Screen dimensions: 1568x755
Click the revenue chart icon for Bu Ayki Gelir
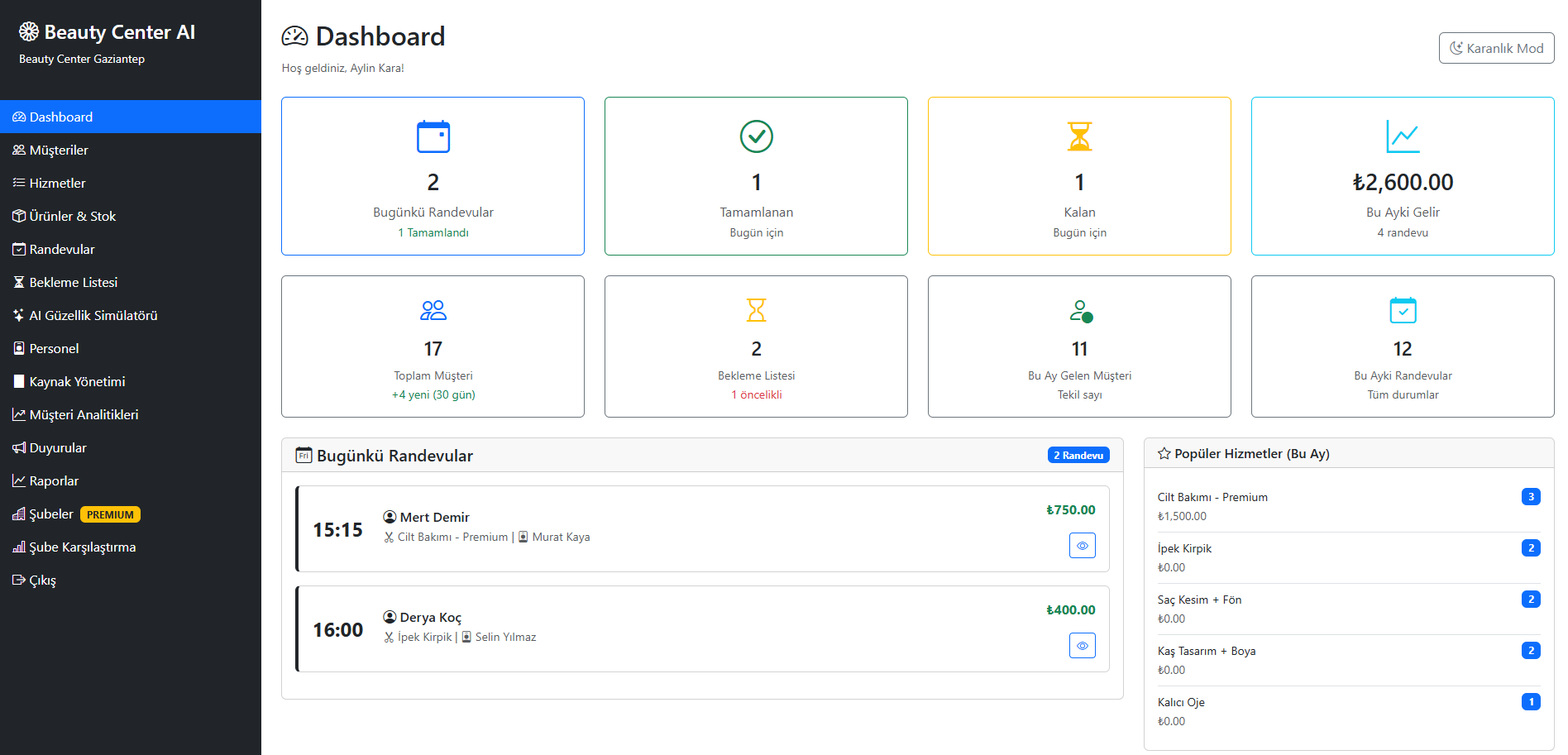(1403, 137)
